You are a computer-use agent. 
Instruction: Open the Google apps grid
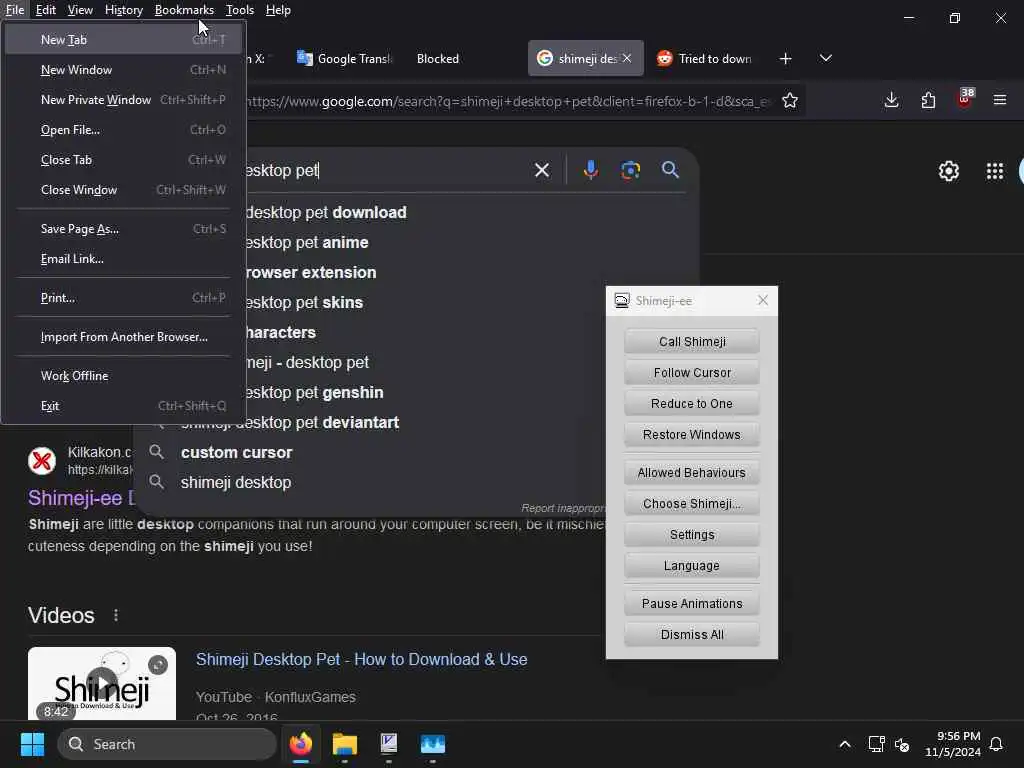click(x=995, y=171)
